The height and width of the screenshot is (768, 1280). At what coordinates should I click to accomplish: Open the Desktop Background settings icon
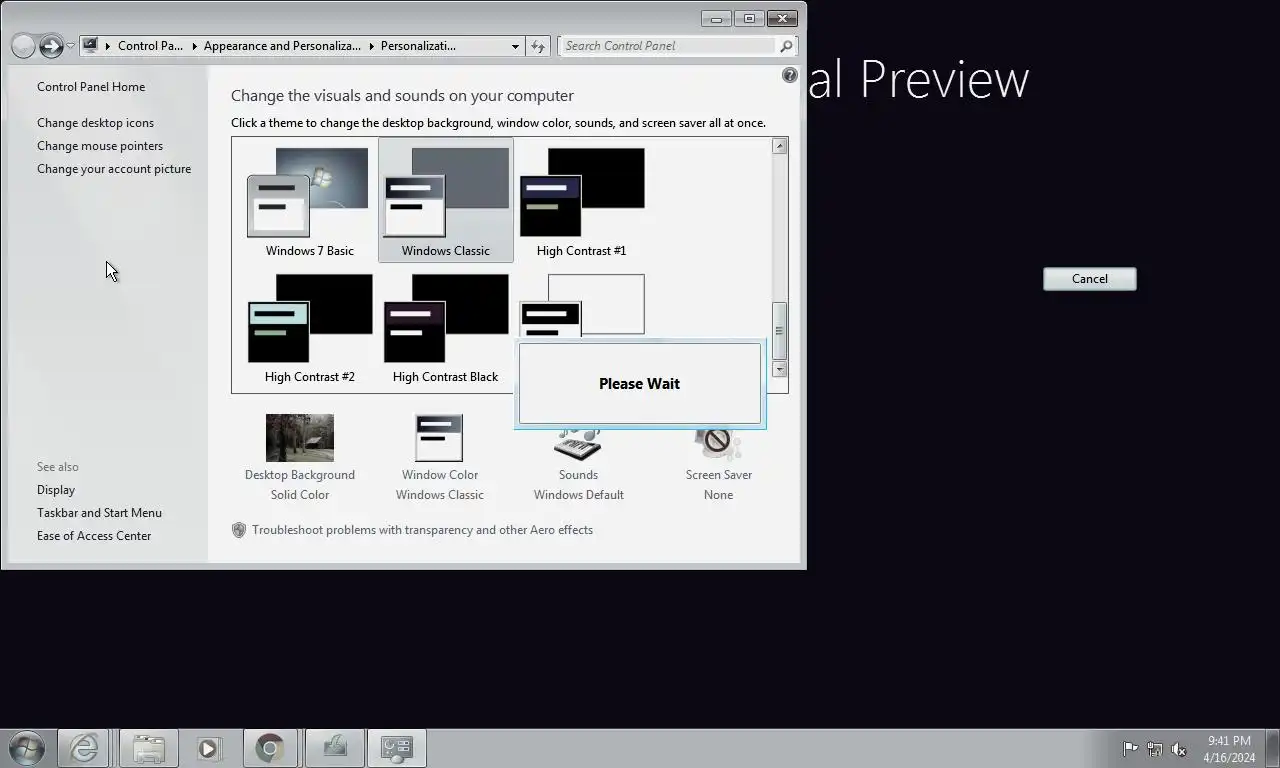(x=300, y=438)
